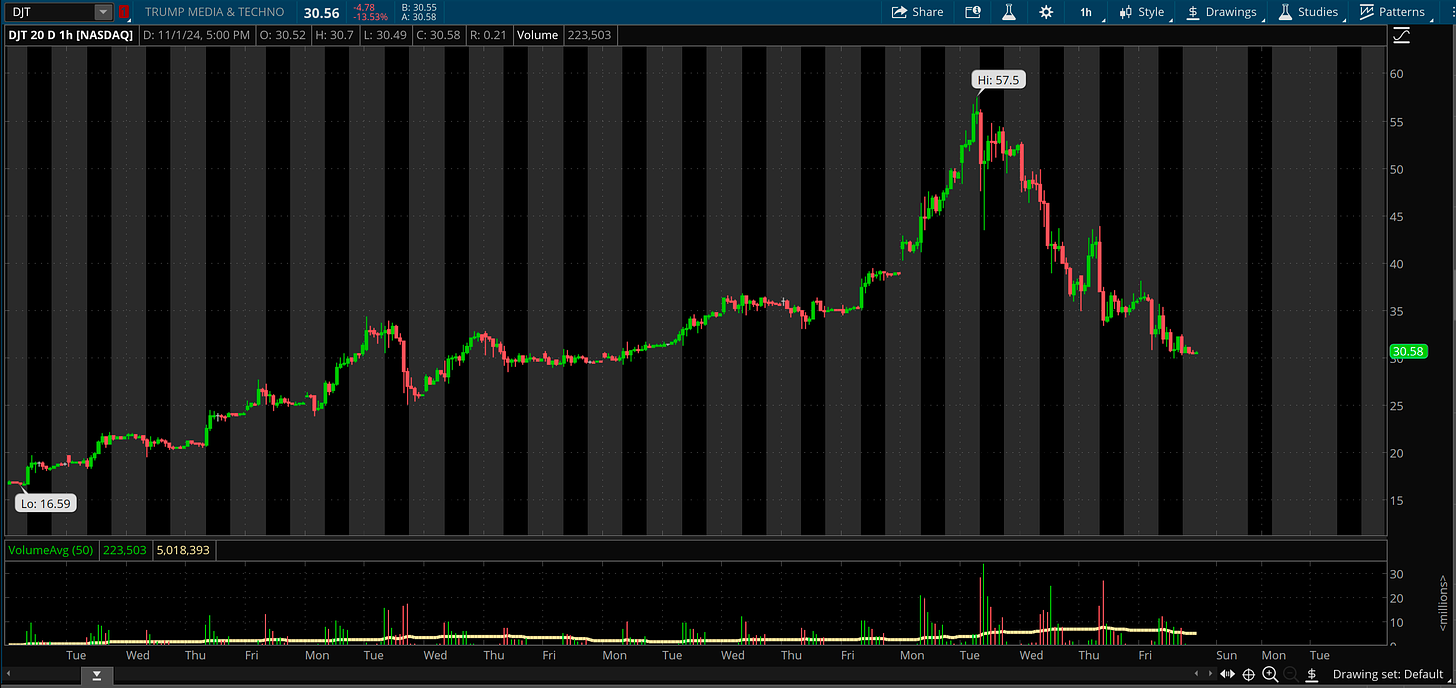This screenshot has width=1456, height=688.
Task: Click the Share button
Action: point(917,12)
